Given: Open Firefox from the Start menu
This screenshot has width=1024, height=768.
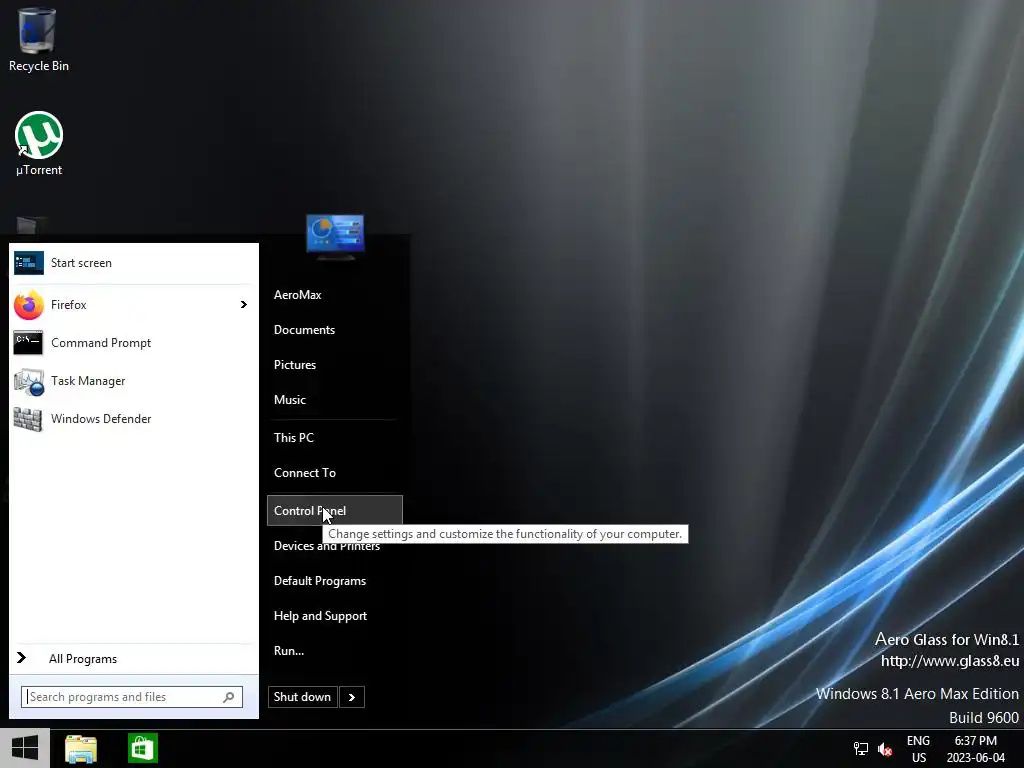Looking at the screenshot, I should tap(131, 305).
